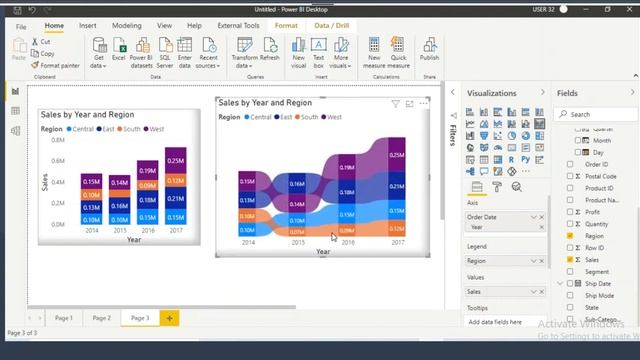The width and height of the screenshot is (640, 360).
Task: Switch to Page 1 tab
Action: point(64,318)
